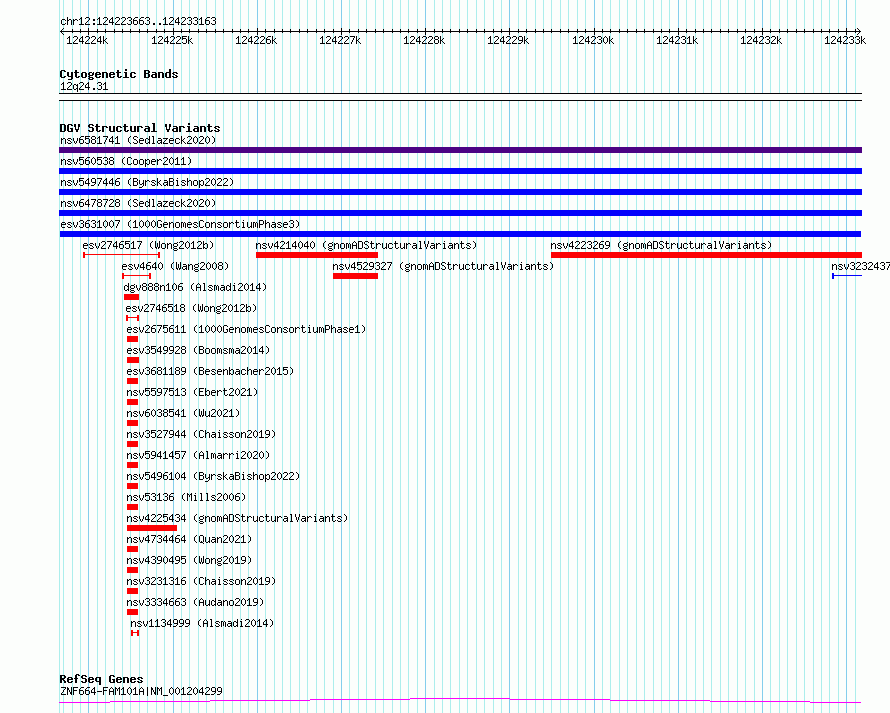Screen dimensions: 890x713
Task: Click the blue bar under nsv5497446
Action: pos(460,192)
